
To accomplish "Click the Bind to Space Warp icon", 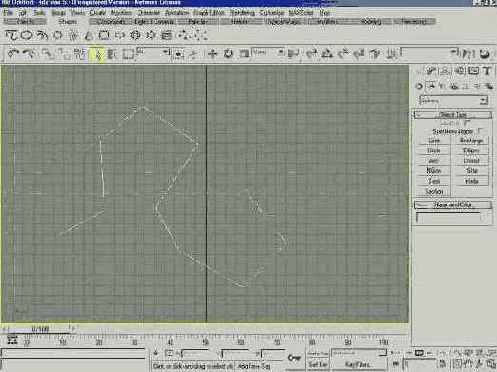I will pyautogui.click(x=80, y=54).
